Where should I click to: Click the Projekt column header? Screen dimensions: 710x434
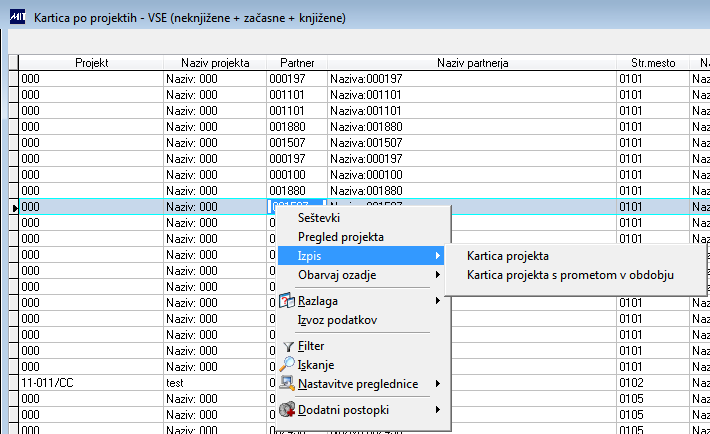(x=91, y=63)
